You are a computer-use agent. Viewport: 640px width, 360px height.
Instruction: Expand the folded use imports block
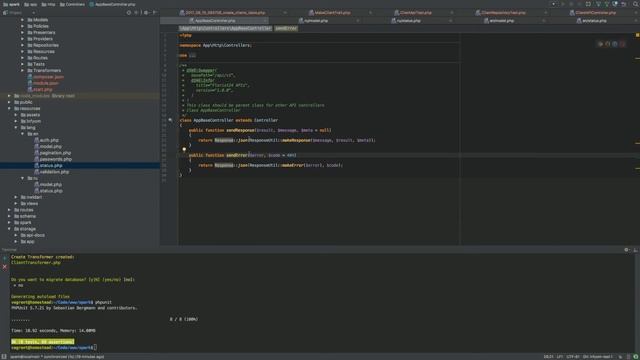[x=192, y=56]
